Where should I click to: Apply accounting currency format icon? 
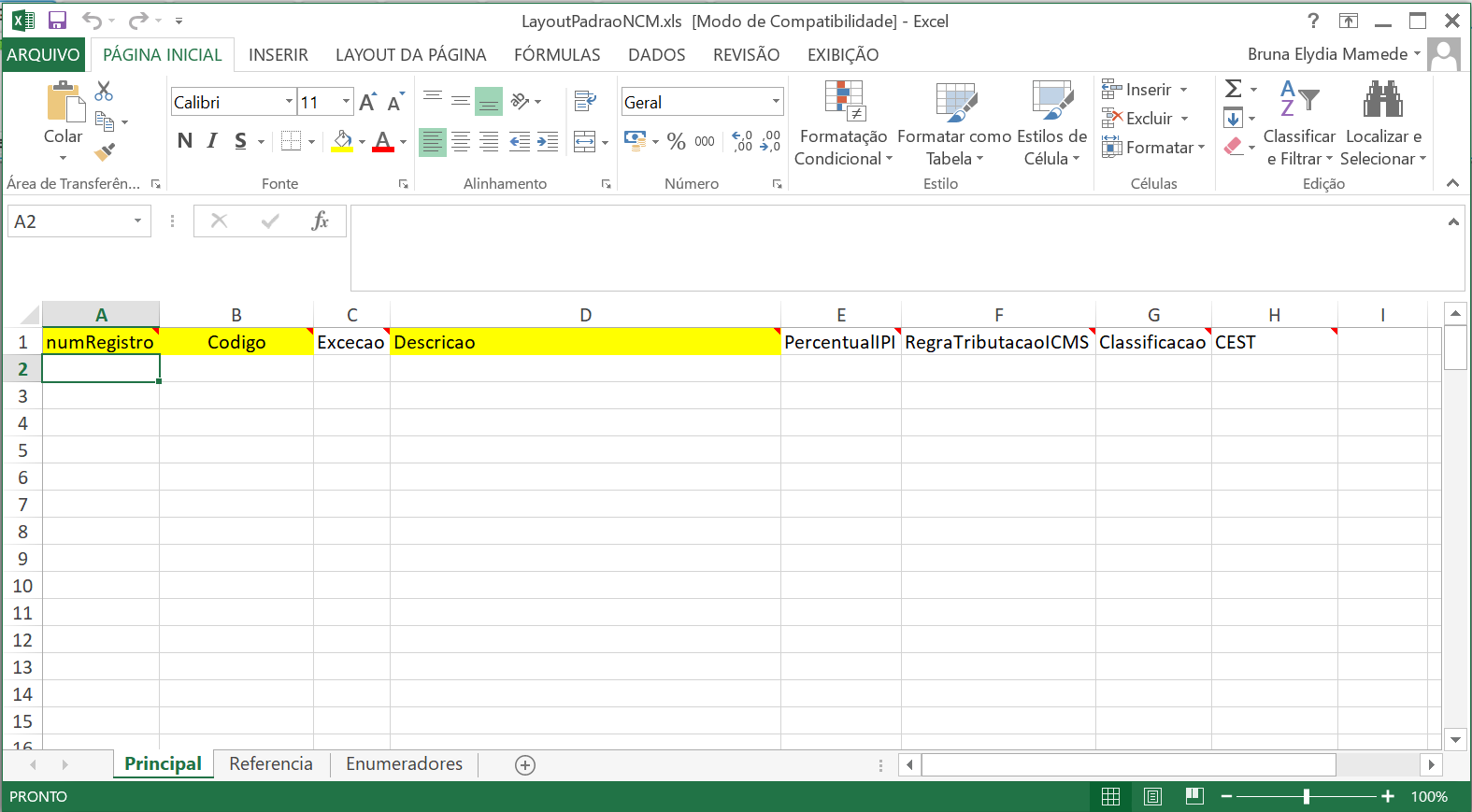click(x=636, y=141)
